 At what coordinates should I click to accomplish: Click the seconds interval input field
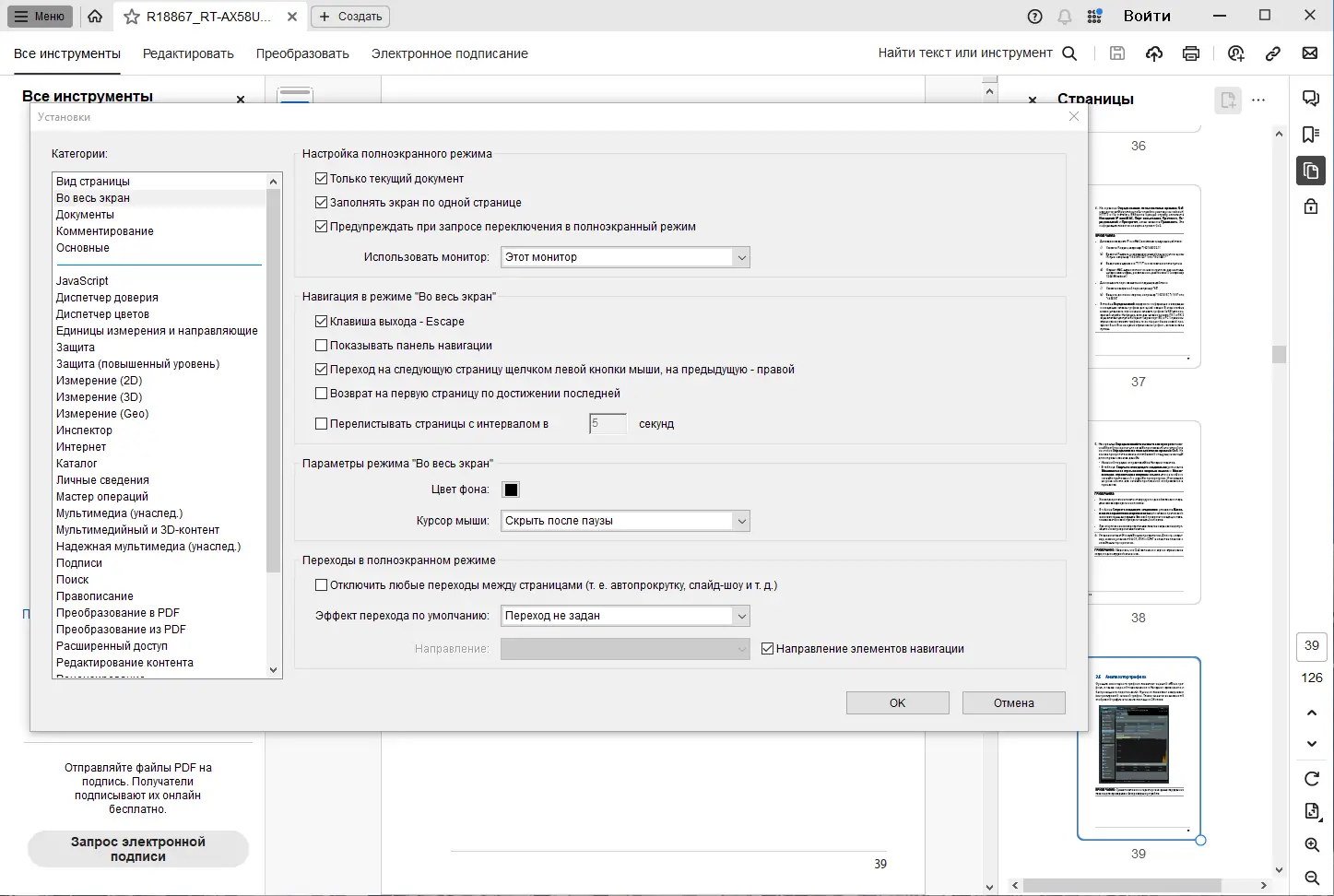click(608, 424)
